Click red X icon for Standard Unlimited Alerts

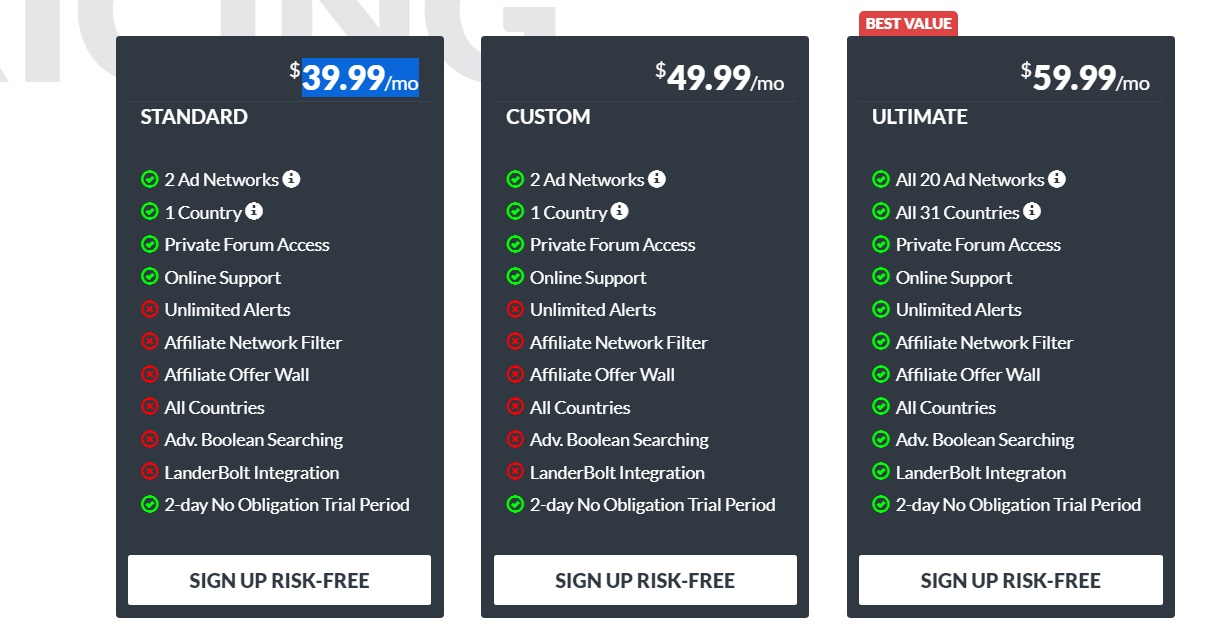pyautogui.click(x=149, y=309)
